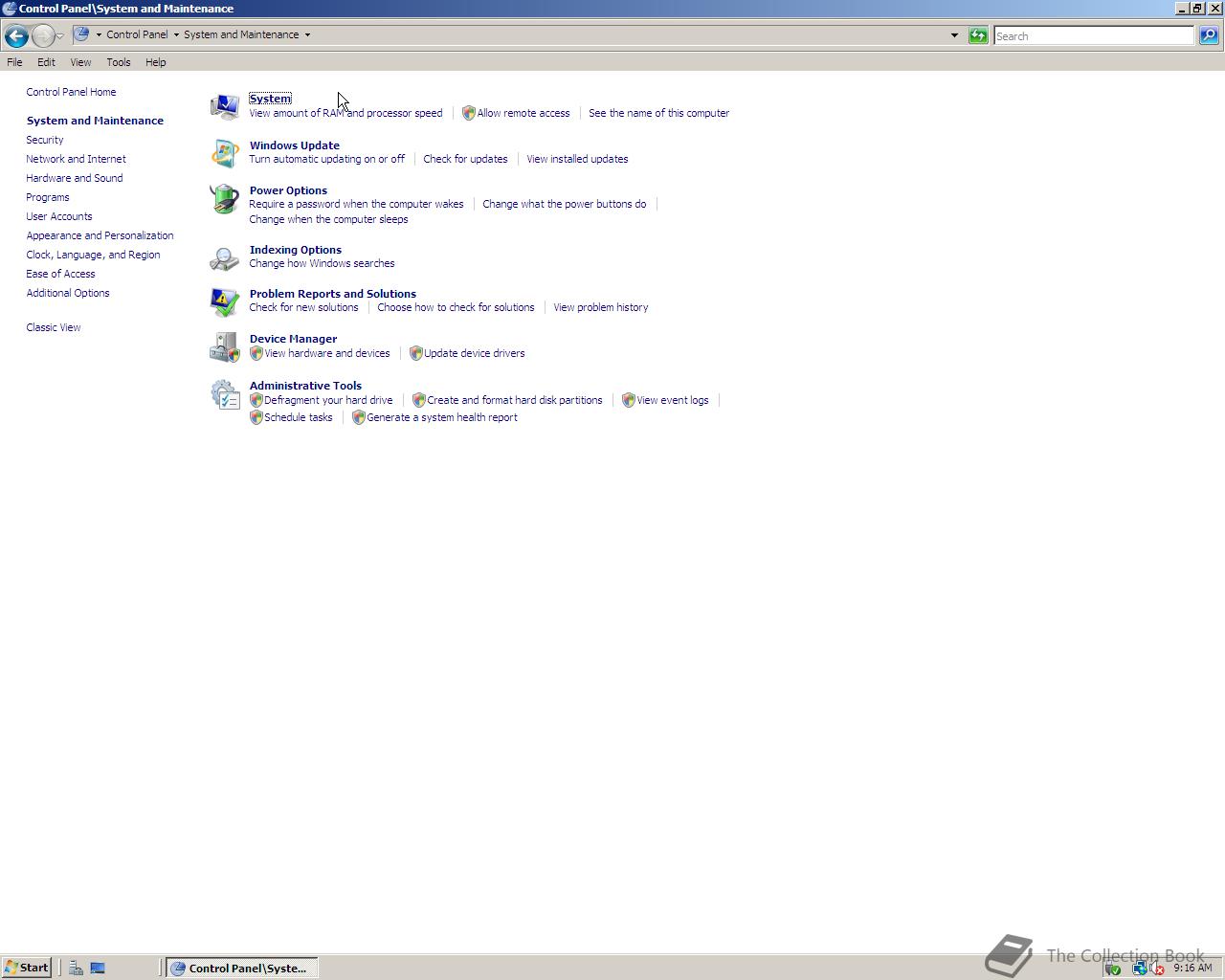The height and width of the screenshot is (980, 1225).
Task: Click the tray icon with red x
Action: (x=1157, y=969)
